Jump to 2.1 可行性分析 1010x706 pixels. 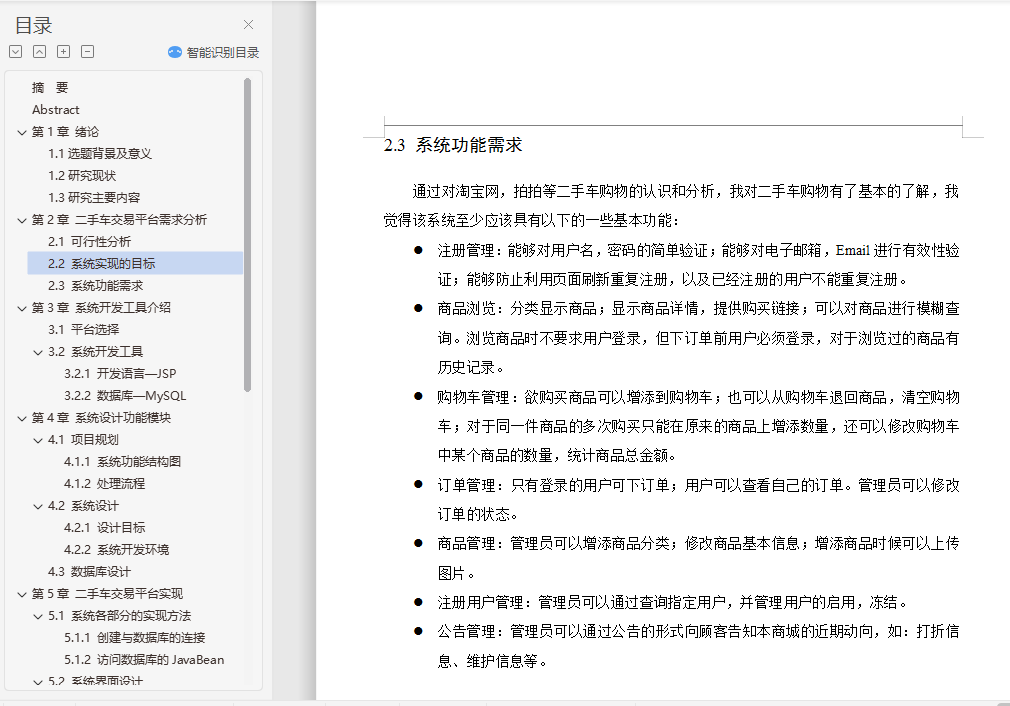tap(90, 242)
